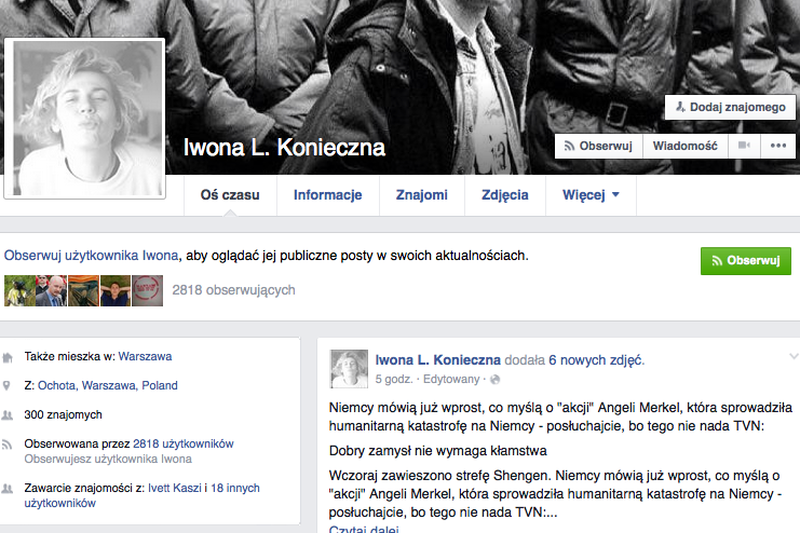This screenshot has width=800, height=533.
Task: Click the location pin icon beside Ochota
Action: [x=7, y=386]
